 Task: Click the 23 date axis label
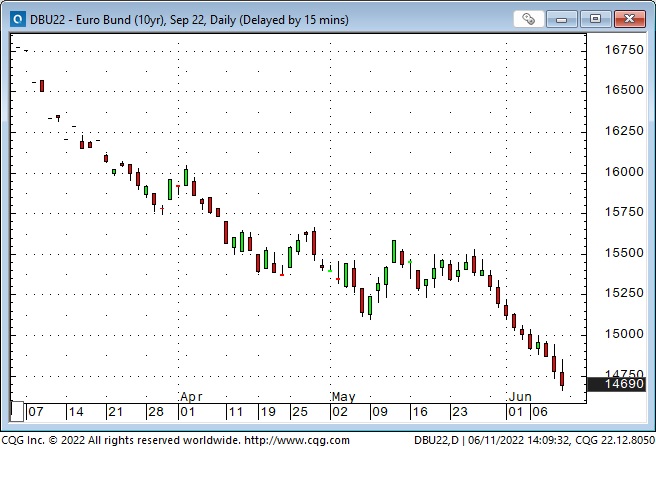pyautogui.click(x=460, y=412)
